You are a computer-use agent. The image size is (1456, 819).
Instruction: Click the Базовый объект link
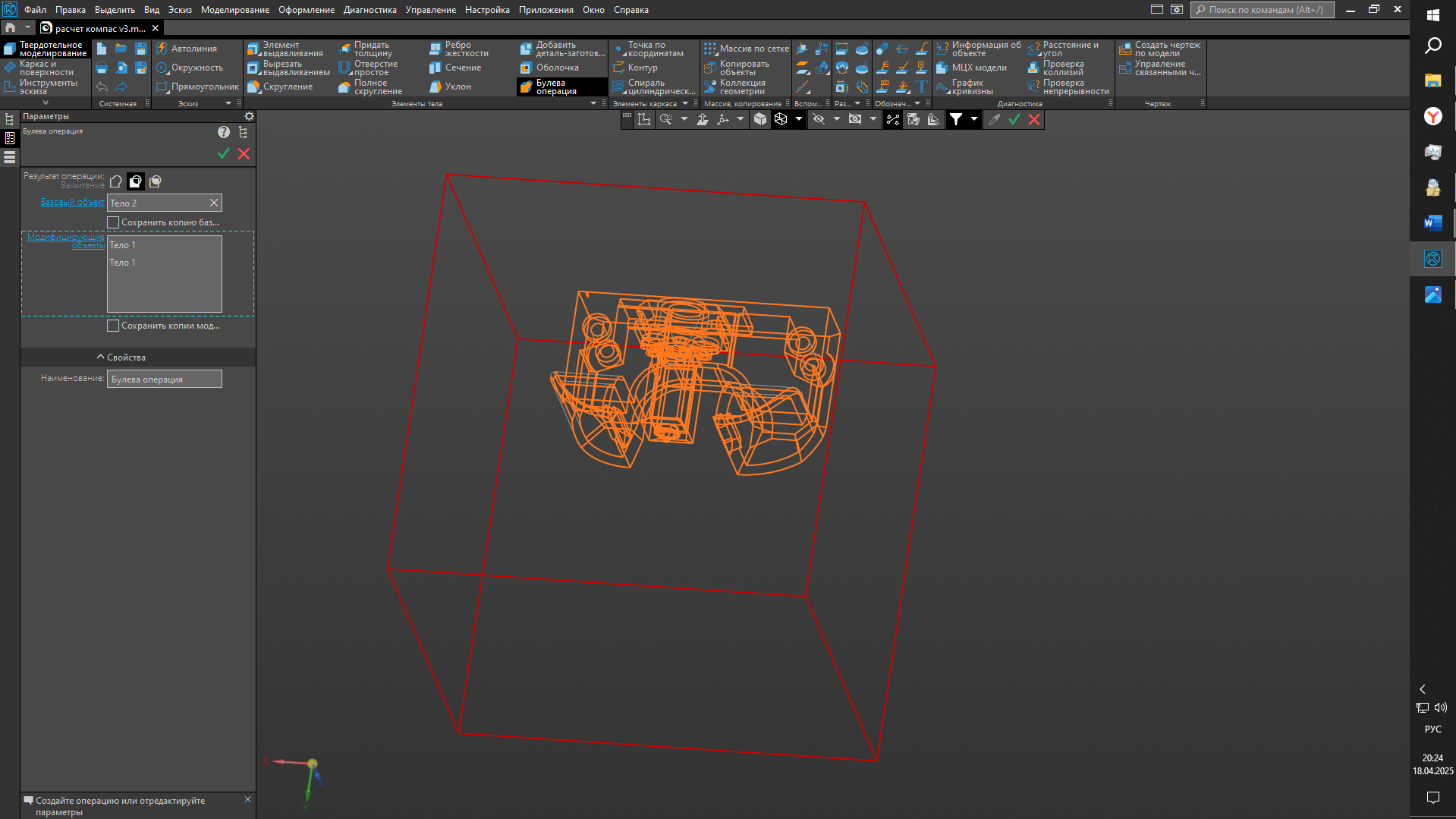(x=72, y=202)
